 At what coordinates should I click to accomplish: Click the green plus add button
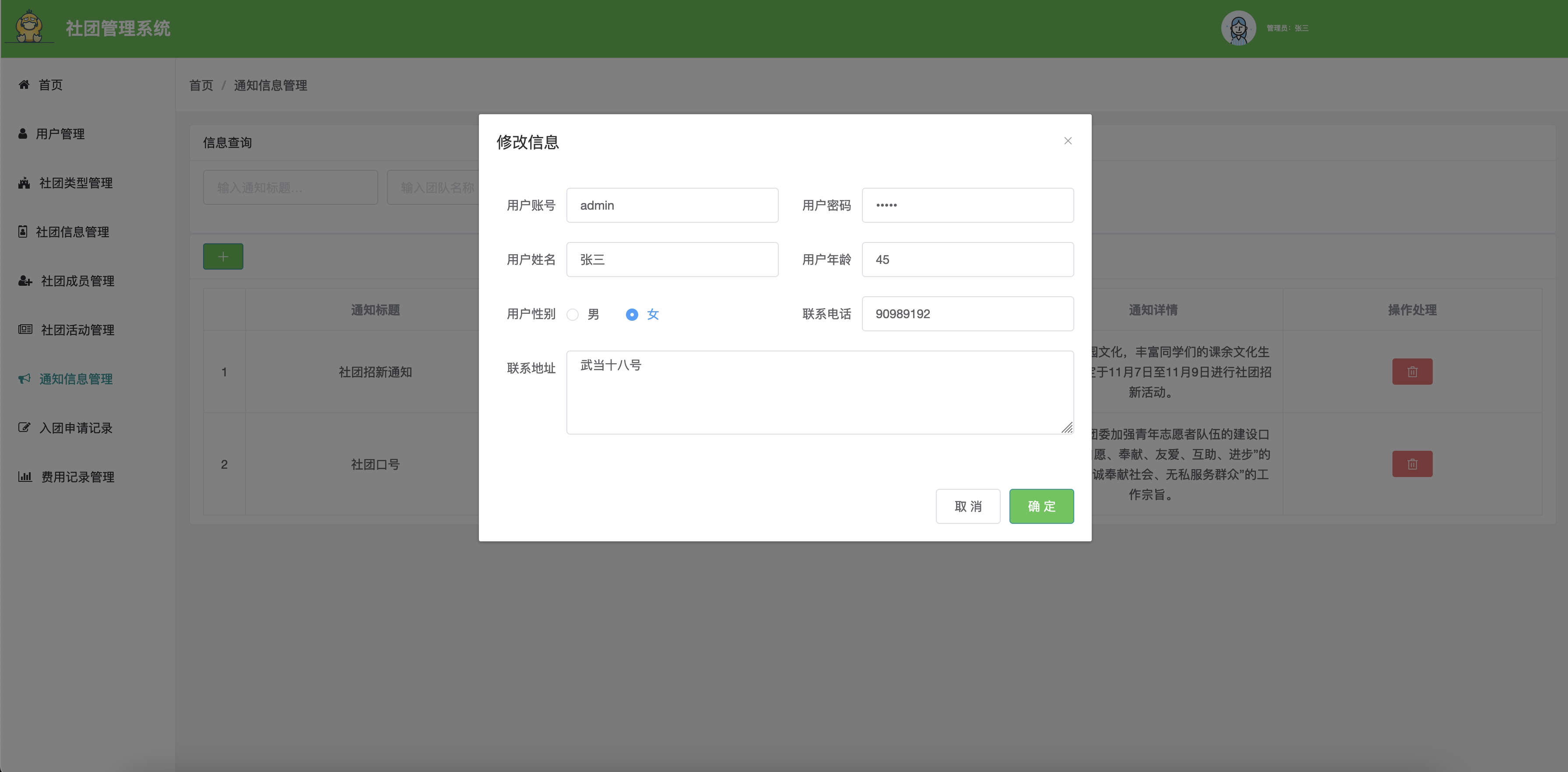(223, 257)
